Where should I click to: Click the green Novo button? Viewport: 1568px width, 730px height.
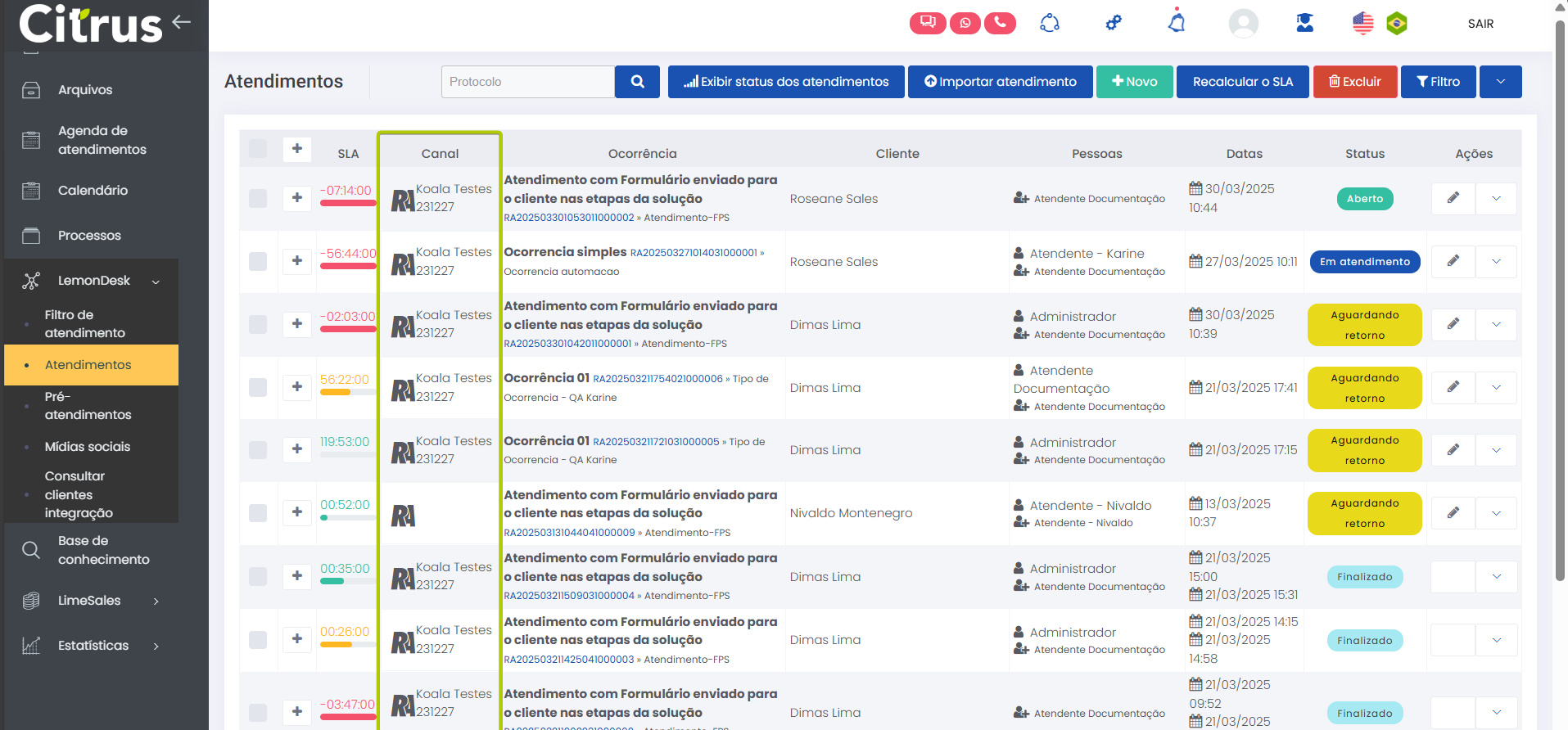pos(1134,82)
